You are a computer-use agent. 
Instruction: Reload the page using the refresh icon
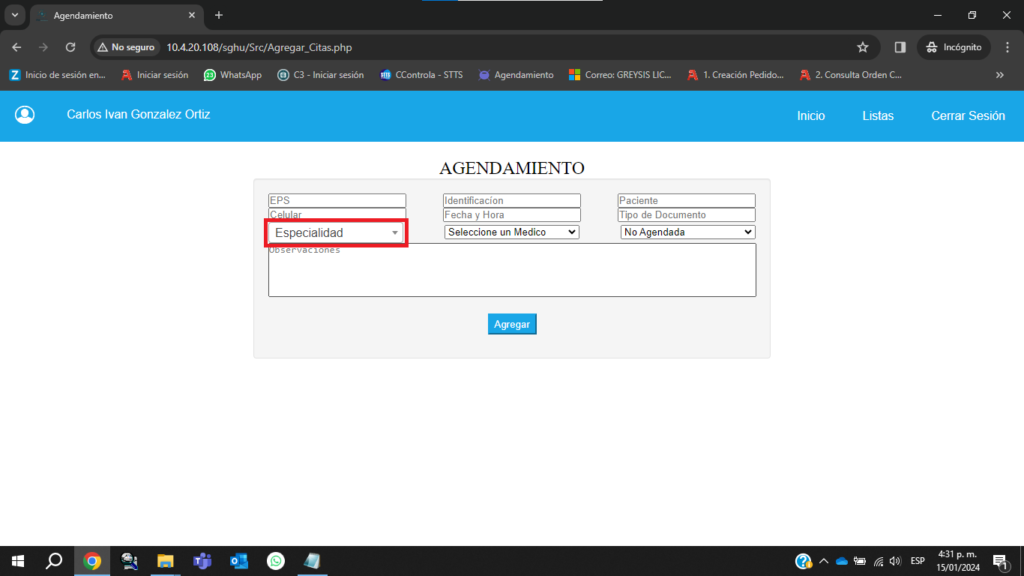[x=70, y=47]
